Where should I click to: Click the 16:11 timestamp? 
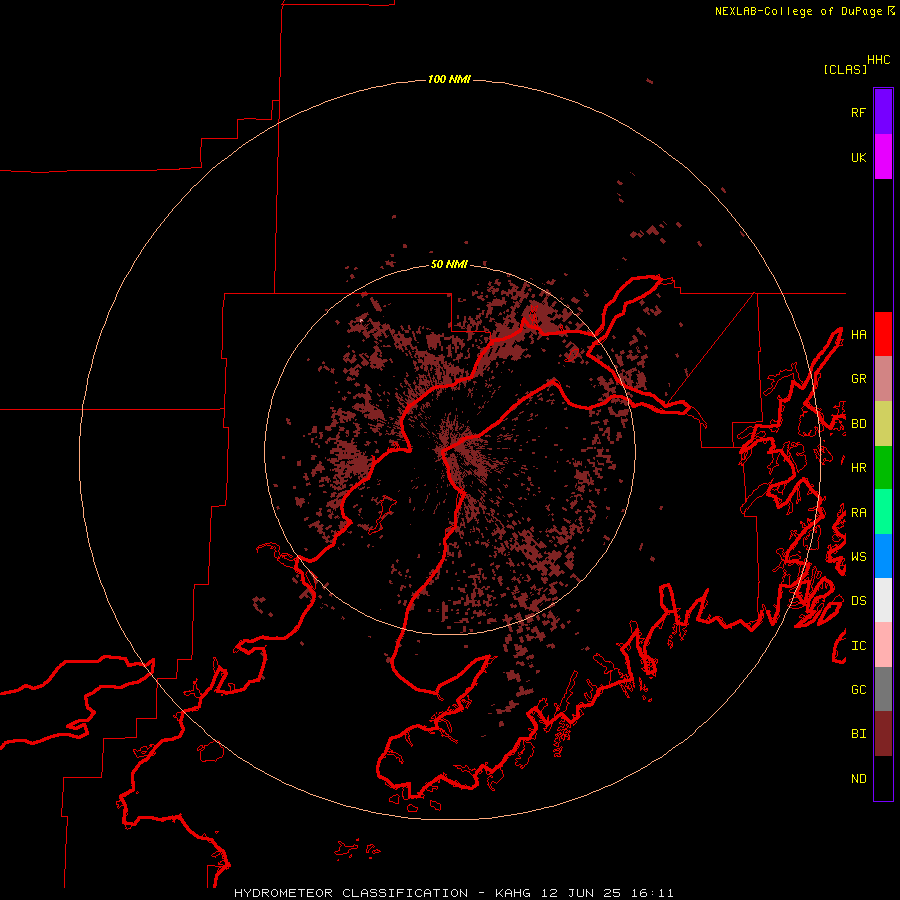click(653, 893)
